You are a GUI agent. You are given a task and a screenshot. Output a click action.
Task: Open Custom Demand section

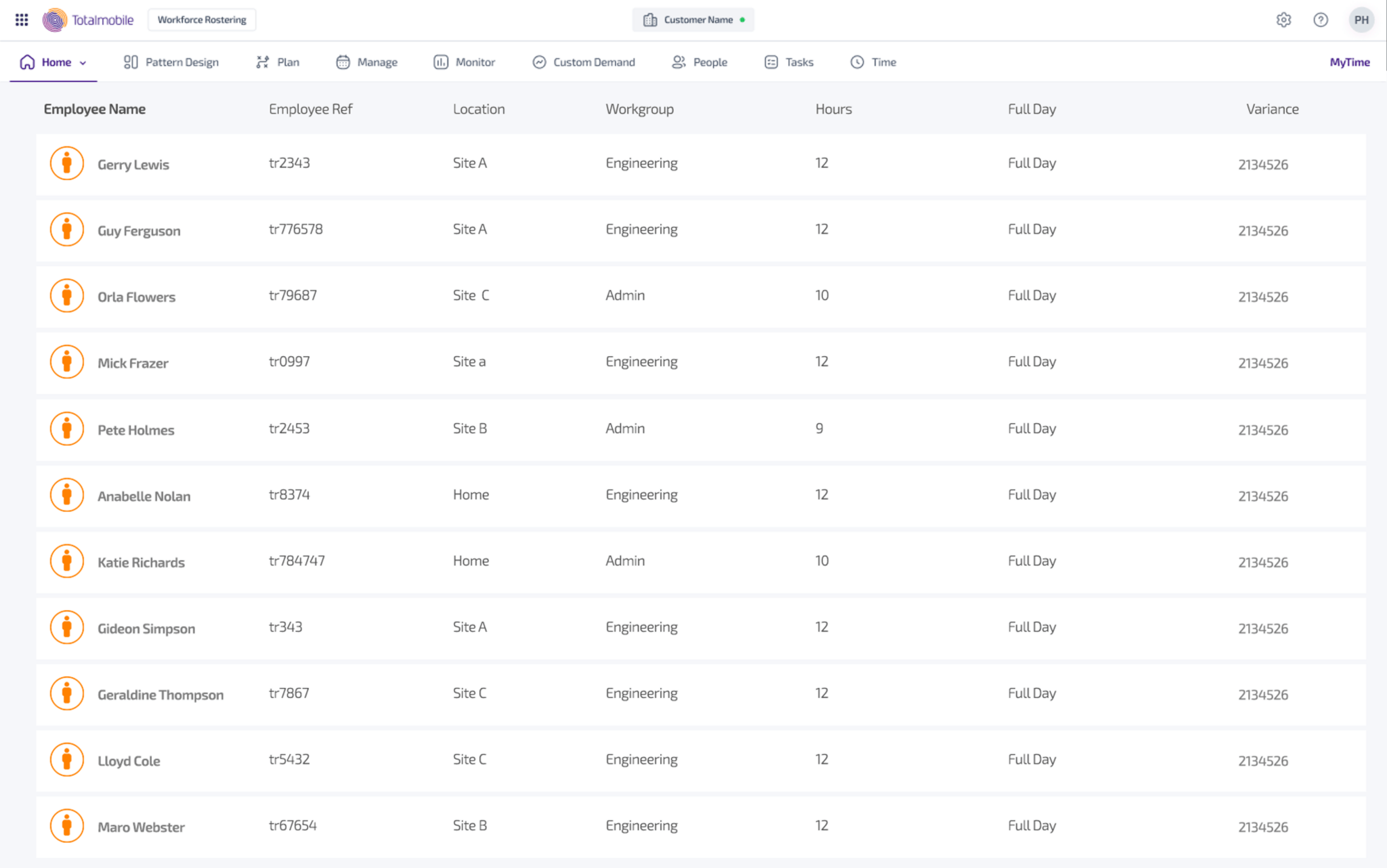point(539,62)
